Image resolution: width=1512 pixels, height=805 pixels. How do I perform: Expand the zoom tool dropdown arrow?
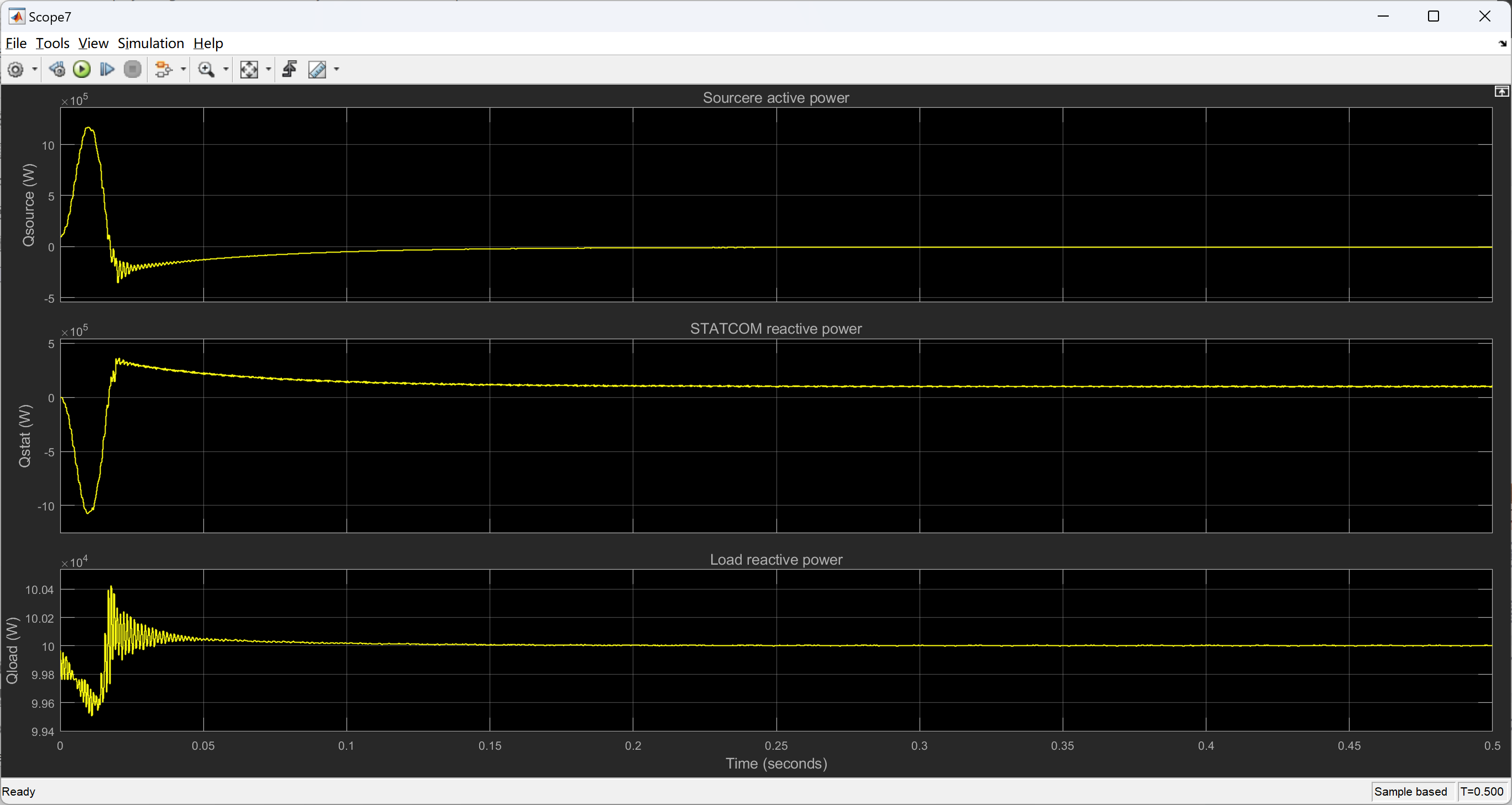[x=226, y=69]
